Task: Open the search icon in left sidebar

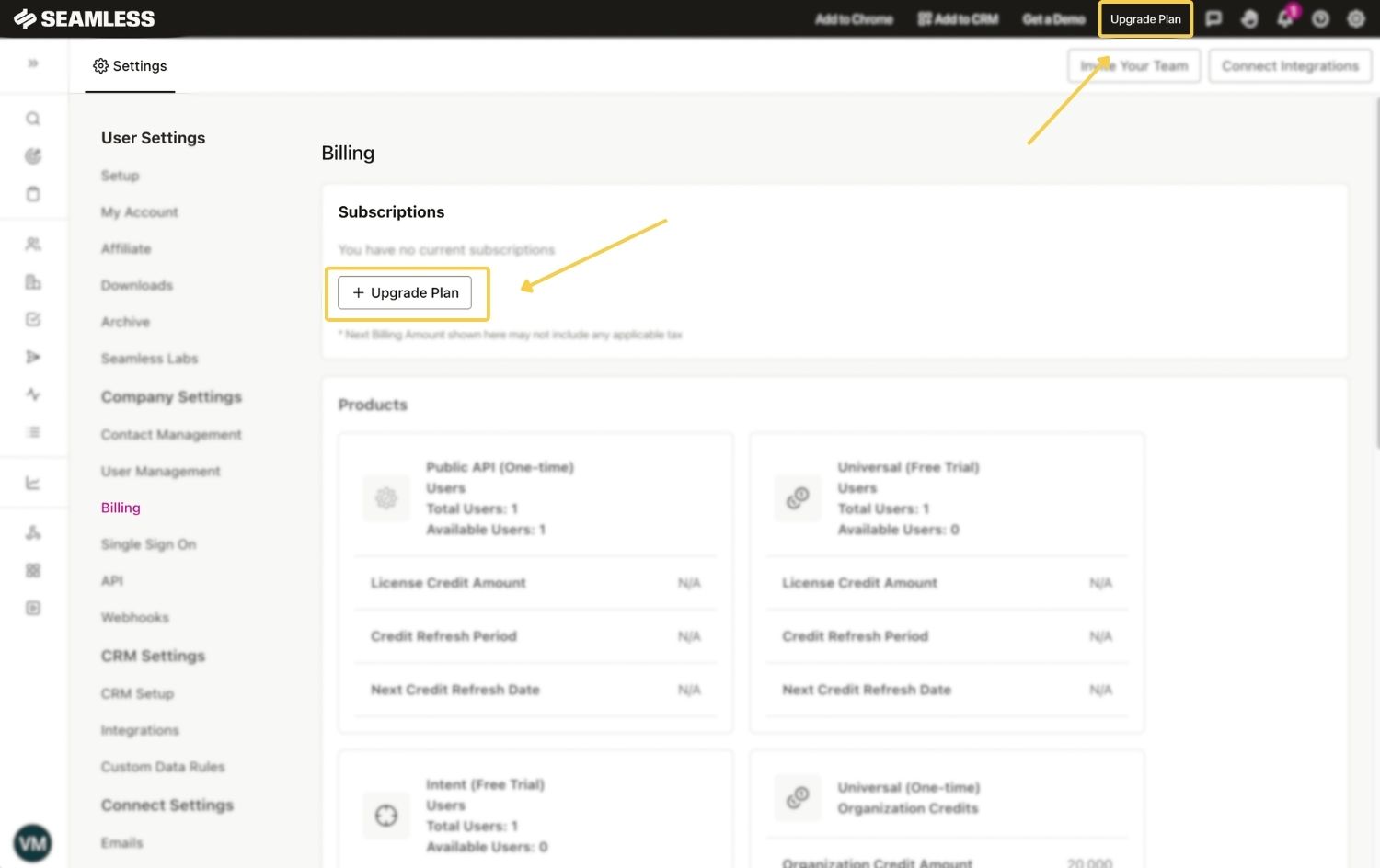Action: (x=33, y=119)
